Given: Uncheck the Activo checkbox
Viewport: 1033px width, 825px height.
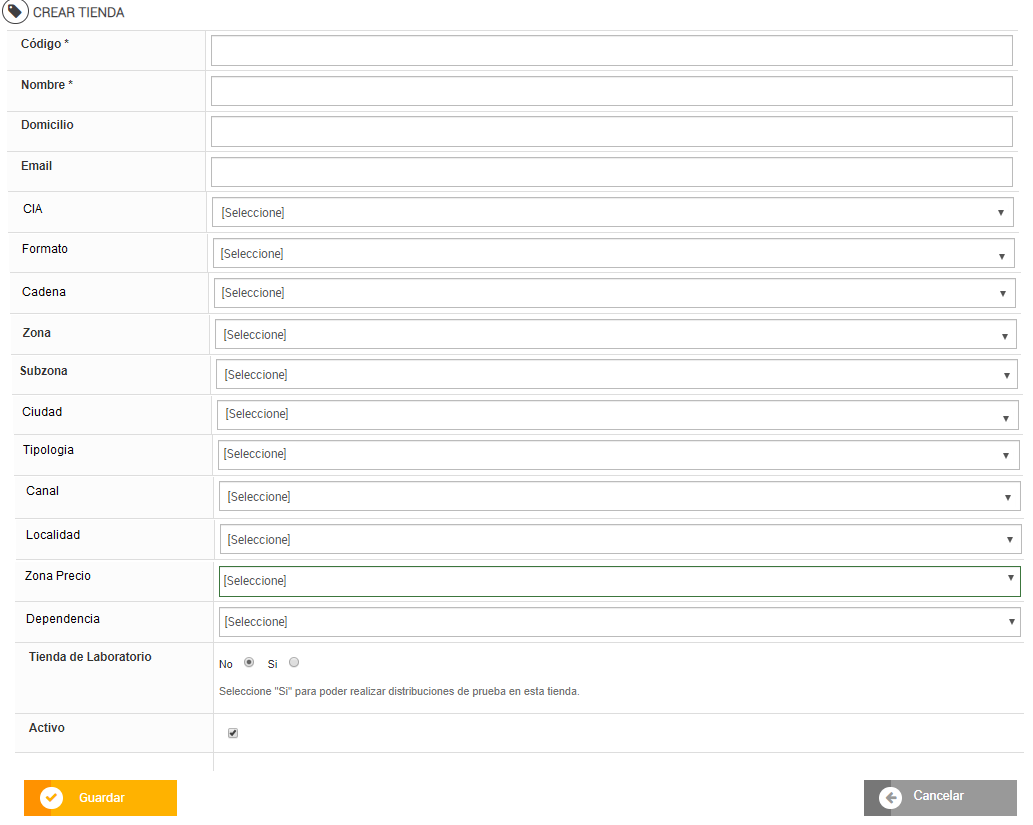Looking at the screenshot, I should (233, 733).
